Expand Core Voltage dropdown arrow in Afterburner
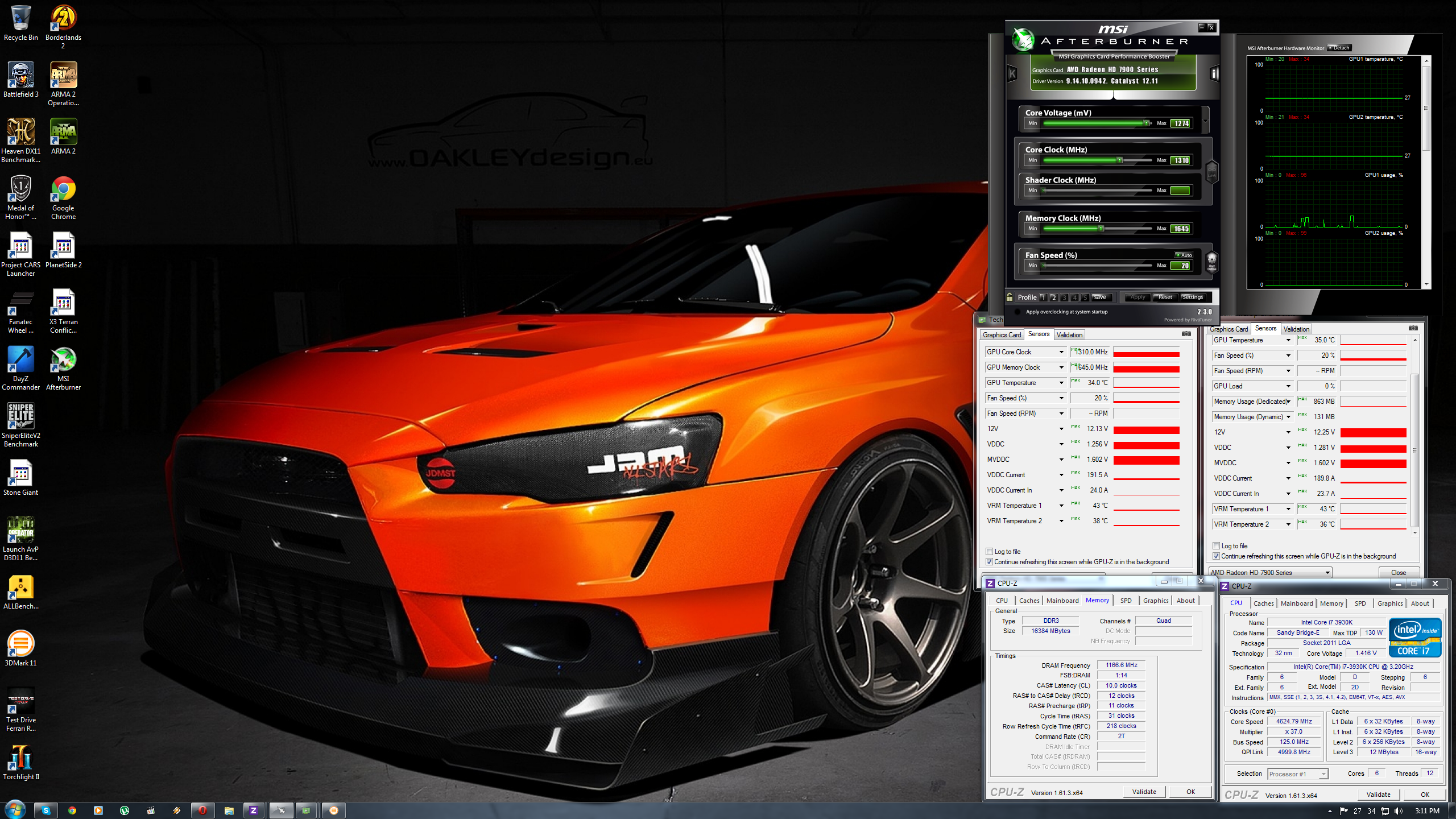The width and height of the screenshot is (1456, 819). tap(1205, 121)
